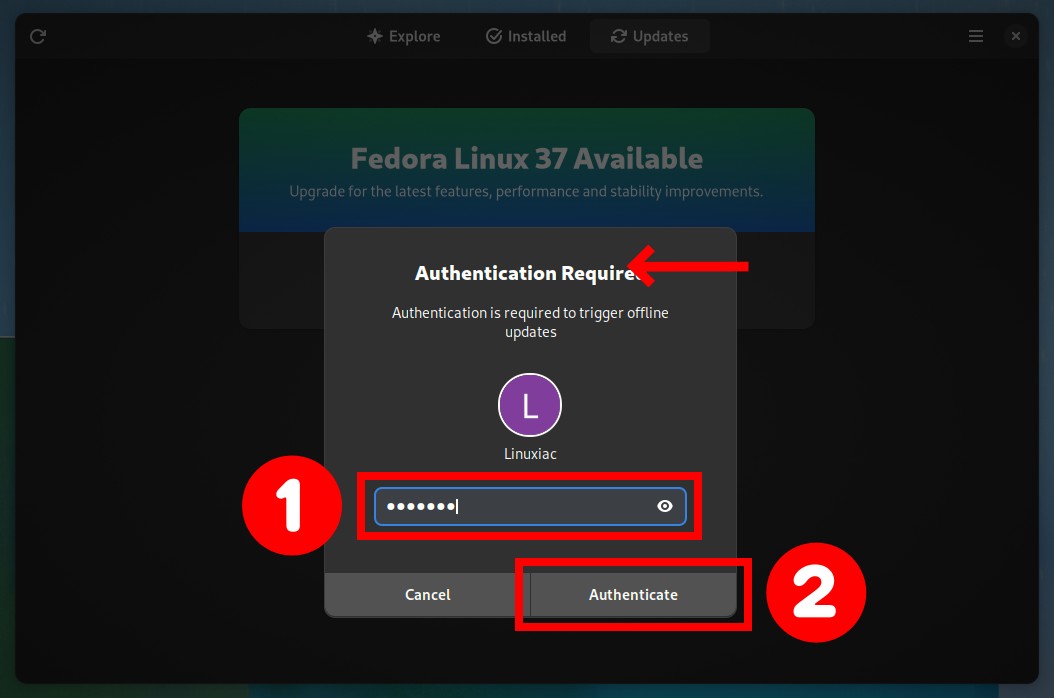Close the Software window
Image resolution: width=1054 pixels, height=698 pixels.
pyautogui.click(x=1016, y=36)
